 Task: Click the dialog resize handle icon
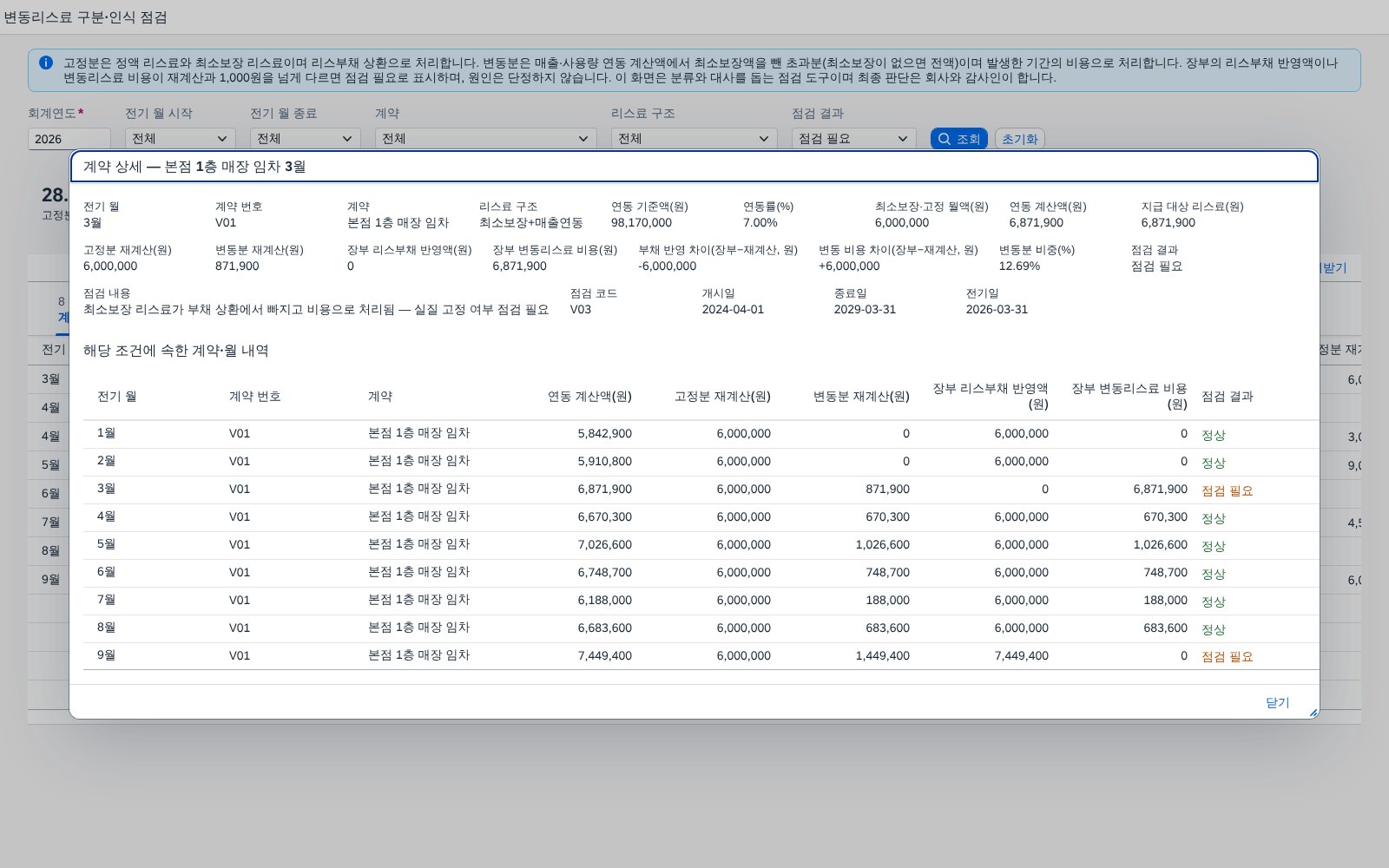(x=1313, y=713)
